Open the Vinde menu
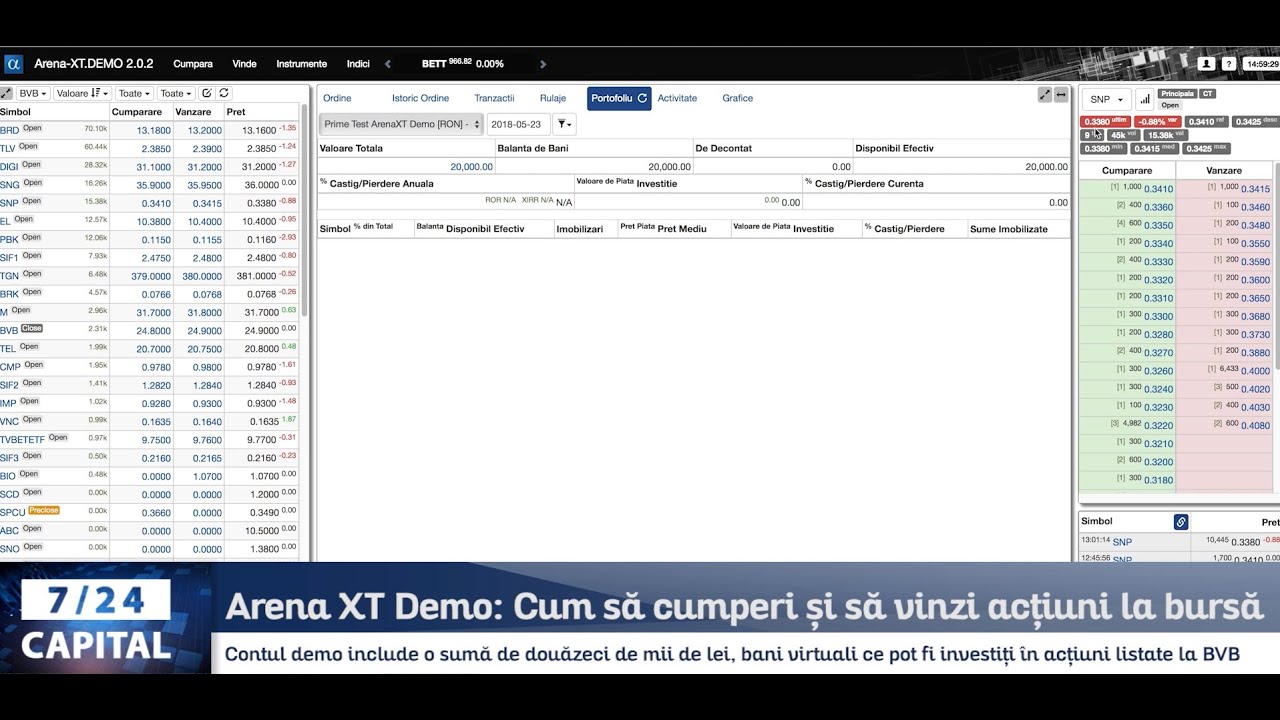 244,64
